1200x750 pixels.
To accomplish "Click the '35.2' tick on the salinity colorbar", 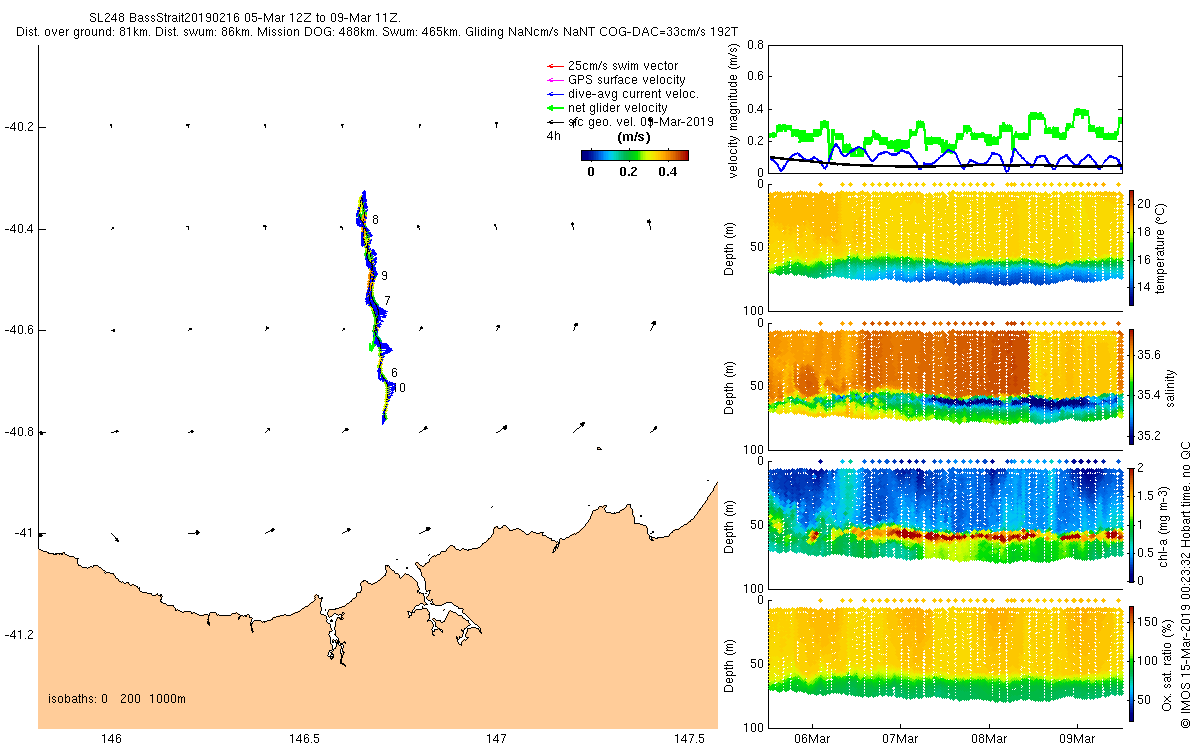I will [1149, 436].
